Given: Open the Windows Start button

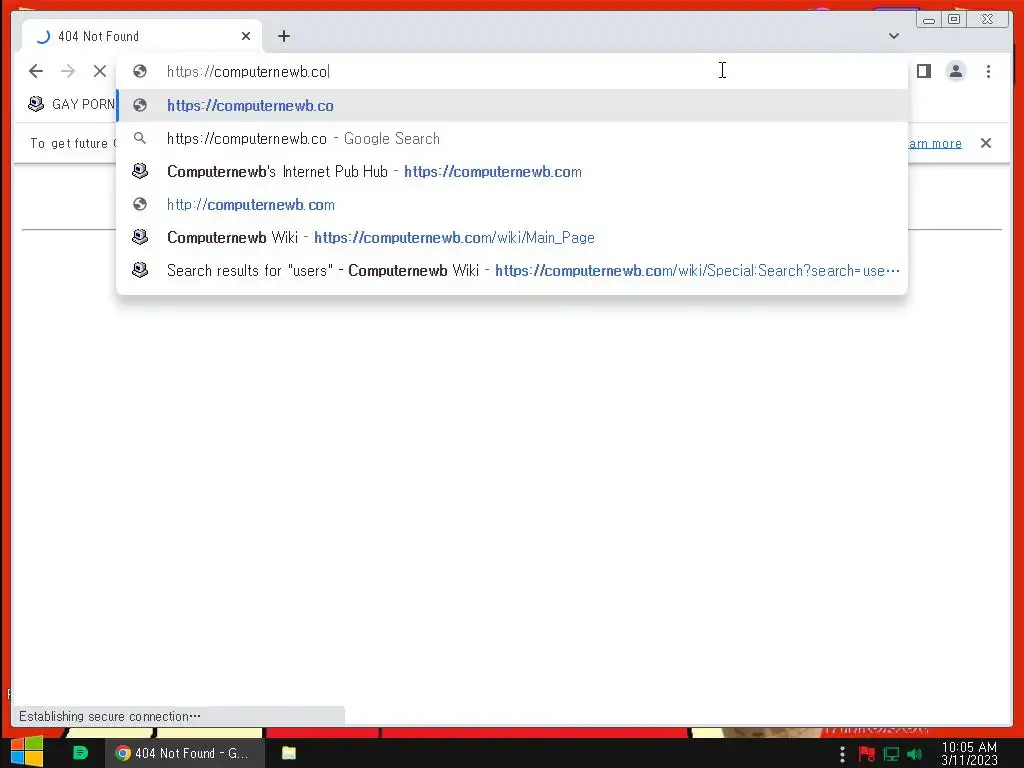Looking at the screenshot, I should point(27,752).
